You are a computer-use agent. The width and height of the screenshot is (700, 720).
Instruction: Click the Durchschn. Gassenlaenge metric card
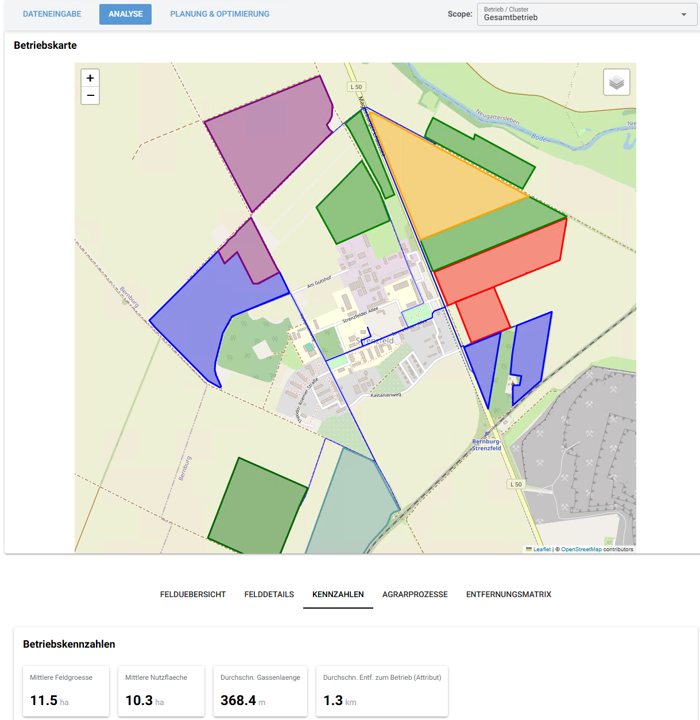(260, 691)
